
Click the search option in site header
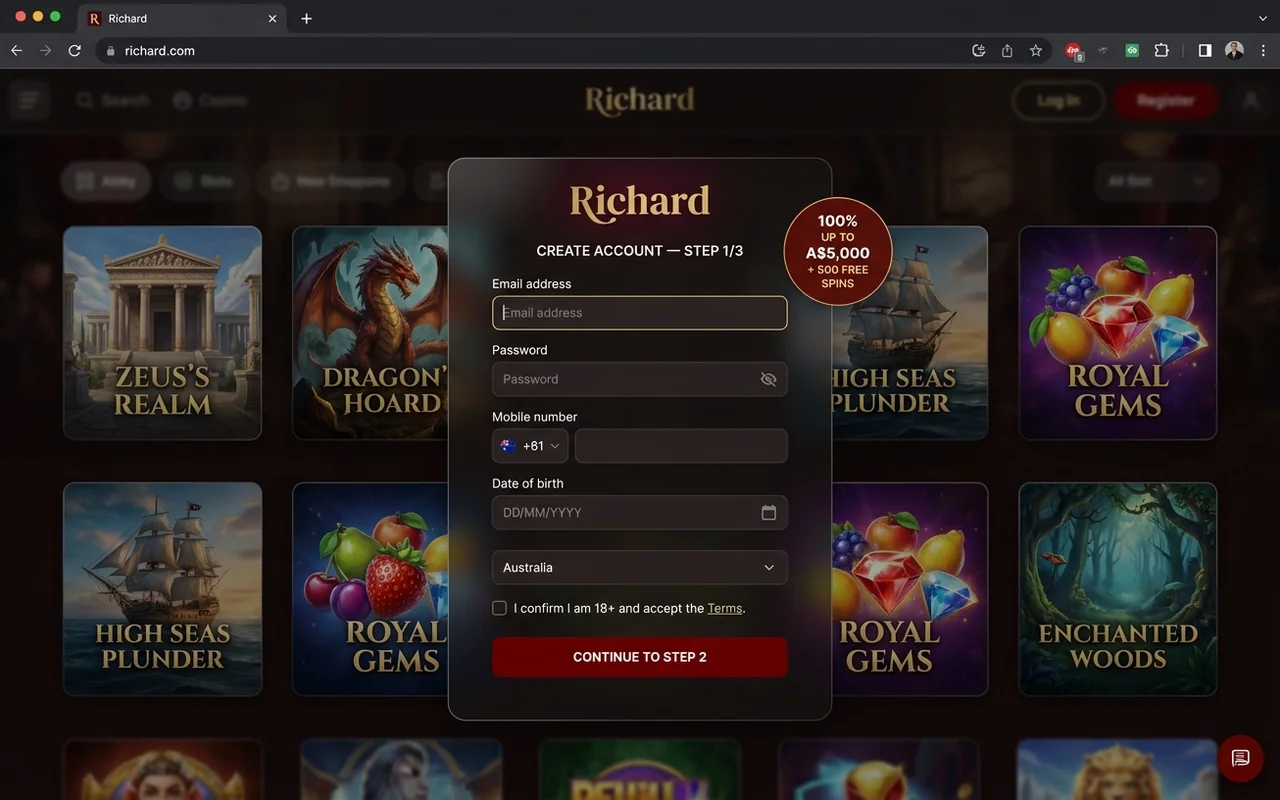click(112, 100)
